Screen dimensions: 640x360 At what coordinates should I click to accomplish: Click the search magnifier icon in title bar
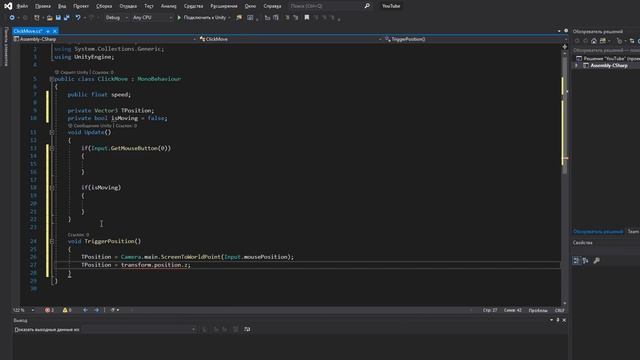[367, 6]
